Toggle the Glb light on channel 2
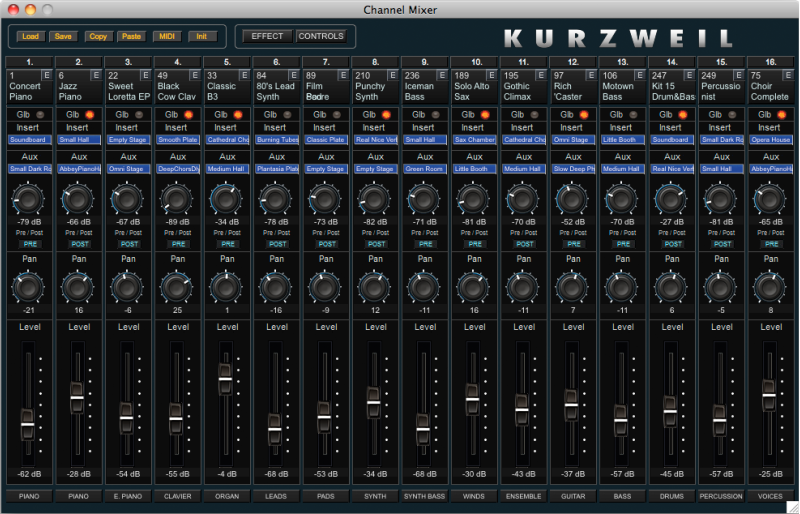Screen dimensions: 800x514 [89, 115]
